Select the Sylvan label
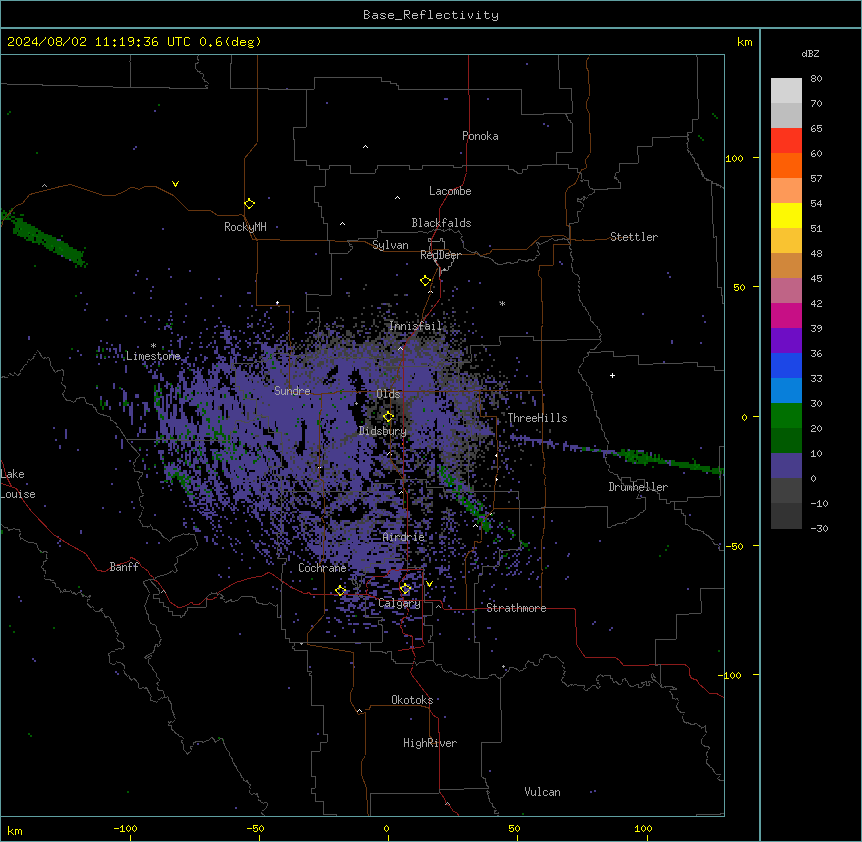Viewport: 862px width, 842px height. coord(390,245)
